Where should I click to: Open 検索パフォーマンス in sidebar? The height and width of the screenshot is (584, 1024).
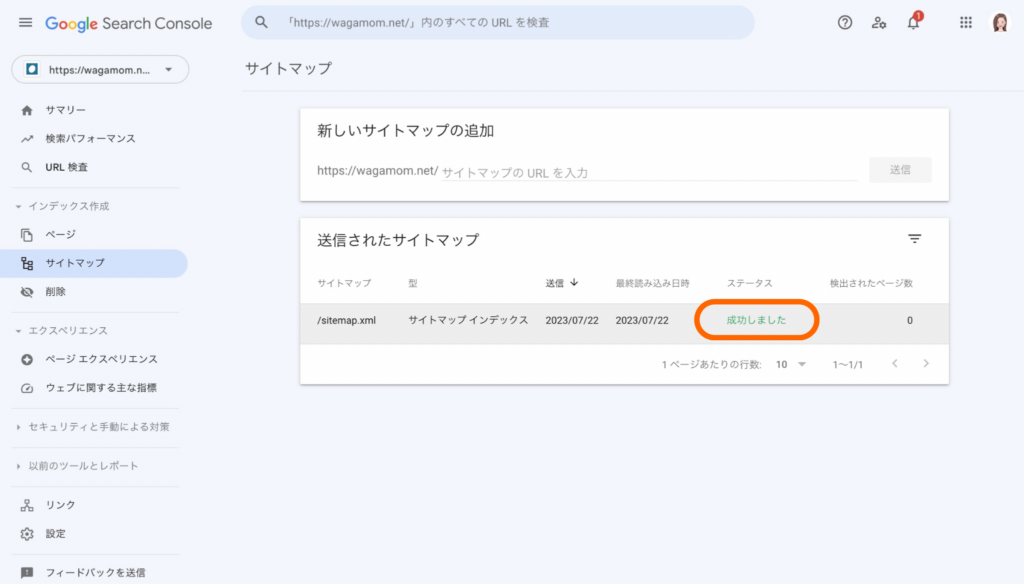click(90, 138)
